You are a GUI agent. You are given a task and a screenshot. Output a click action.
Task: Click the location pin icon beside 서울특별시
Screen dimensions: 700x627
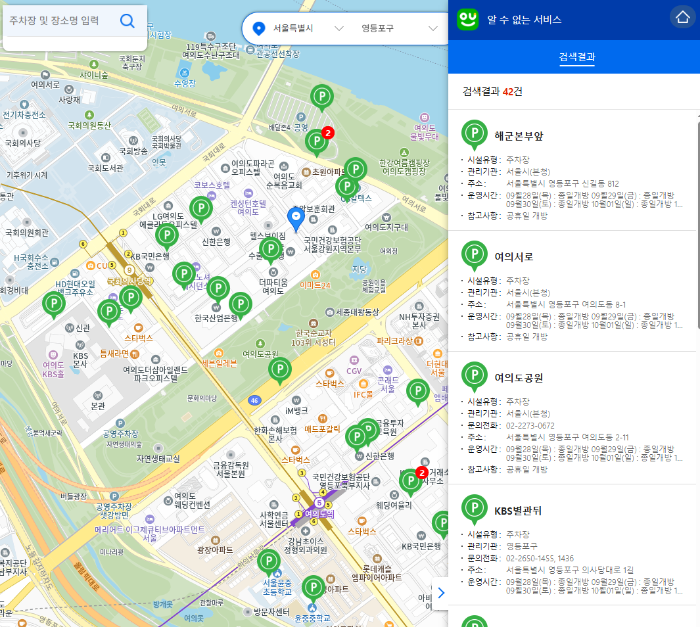[x=258, y=28]
